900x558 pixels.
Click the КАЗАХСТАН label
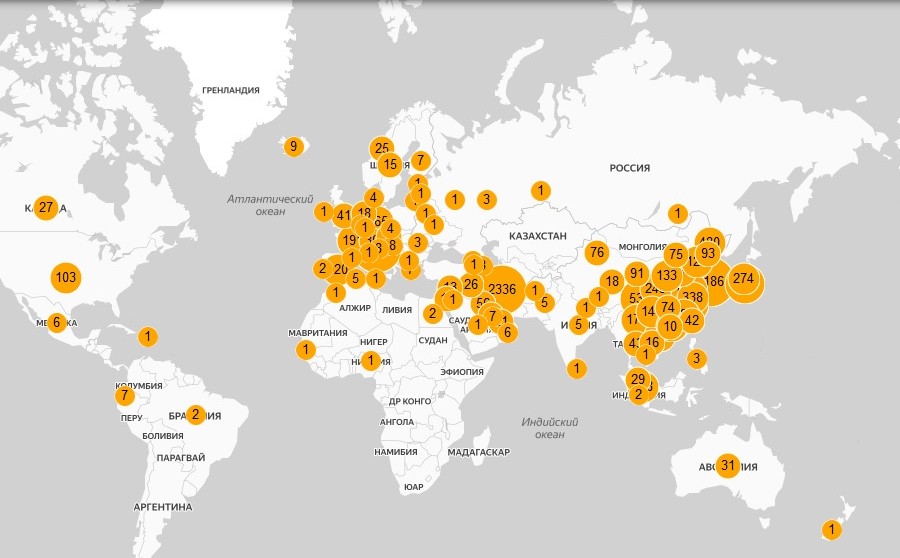click(538, 236)
